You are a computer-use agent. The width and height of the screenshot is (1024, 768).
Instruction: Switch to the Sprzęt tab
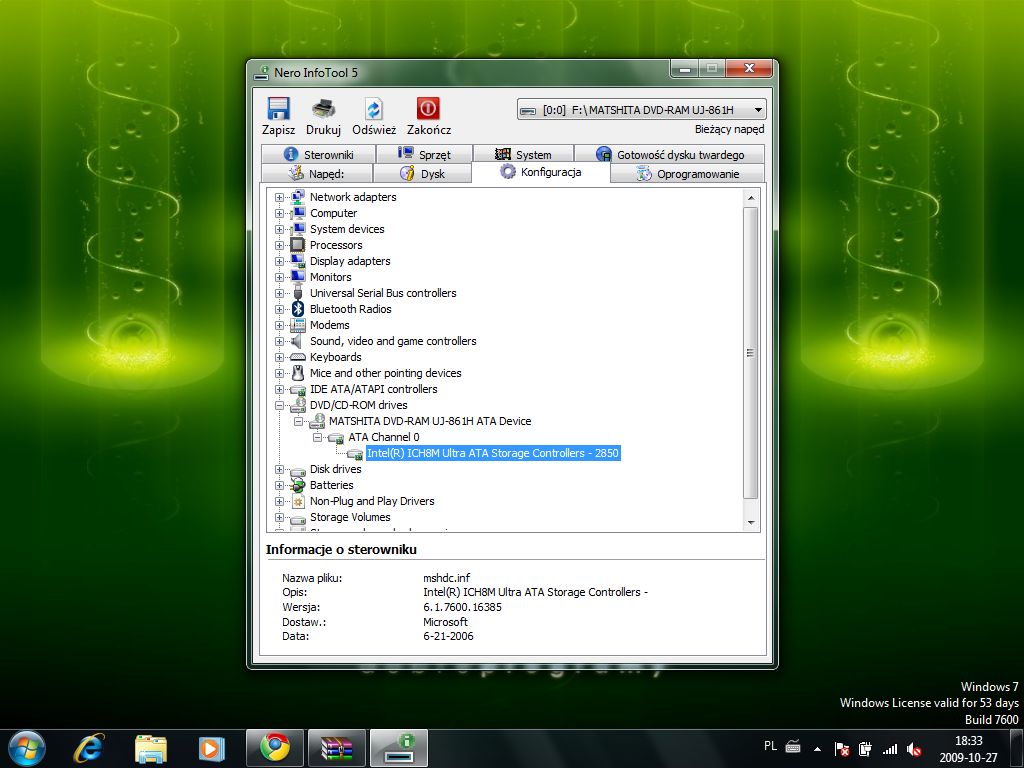[424, 154]
